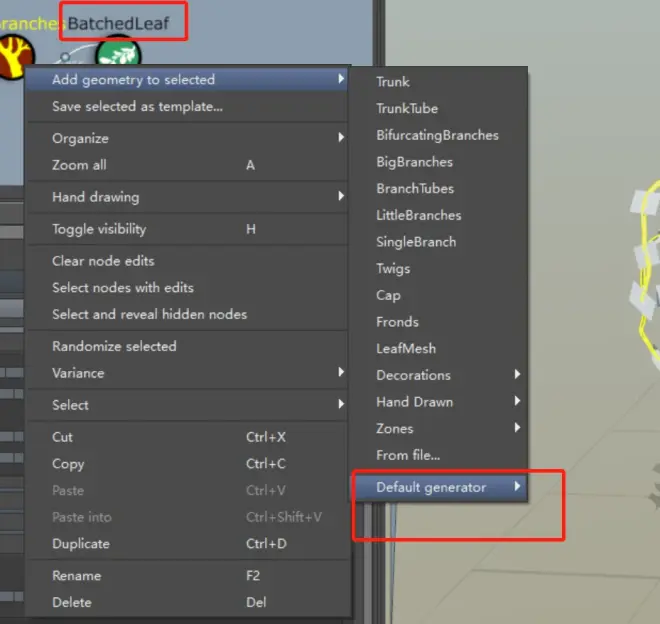Choose Twigs in the geometry submenu
The height and width of the screenshot is (624, 660).
(x=393, y=268)
